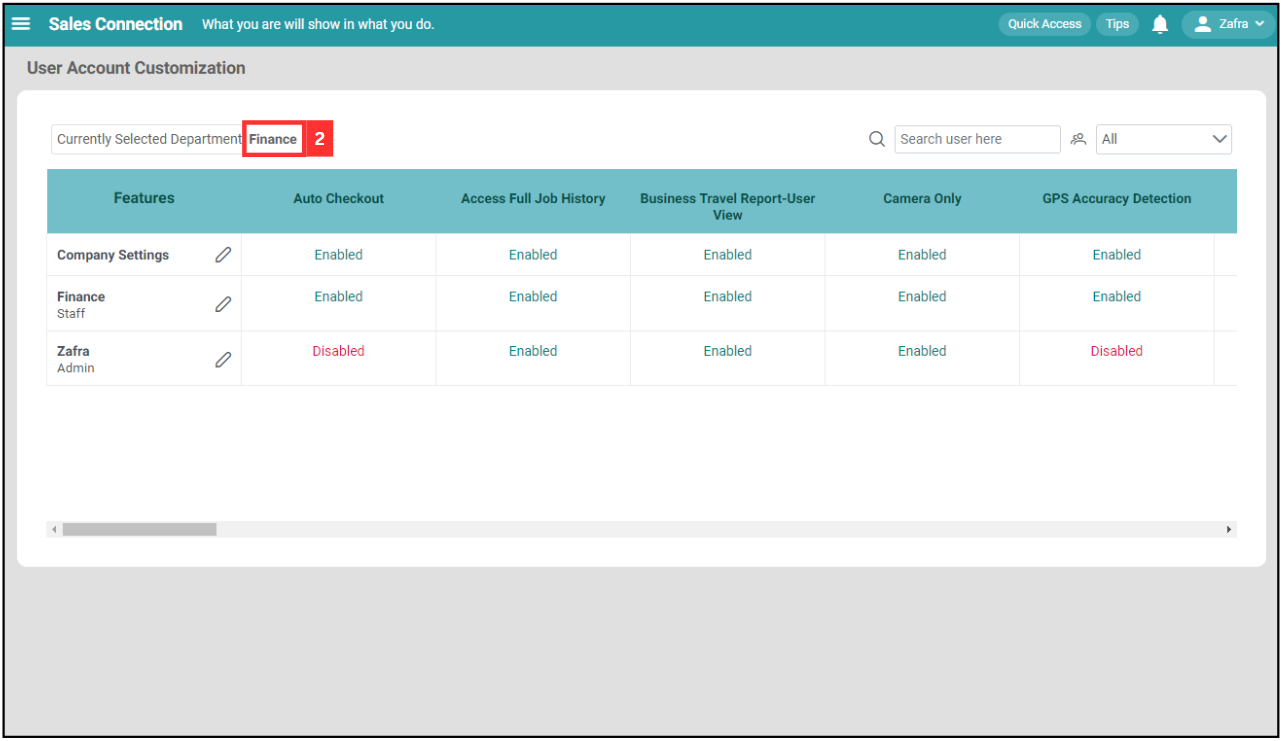Image resolution: width=1283 pixels, height=741 pixels.
Task: Click the Features column header
Action: [144, 198]
